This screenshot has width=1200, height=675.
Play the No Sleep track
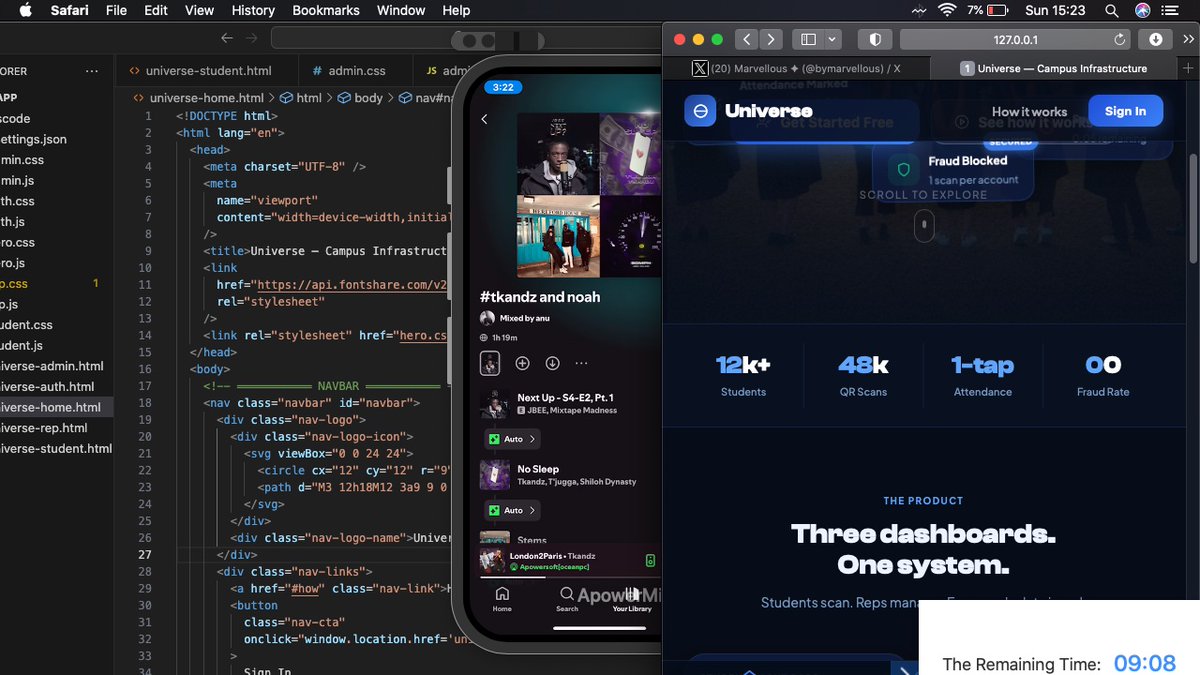tap(570, 475)
